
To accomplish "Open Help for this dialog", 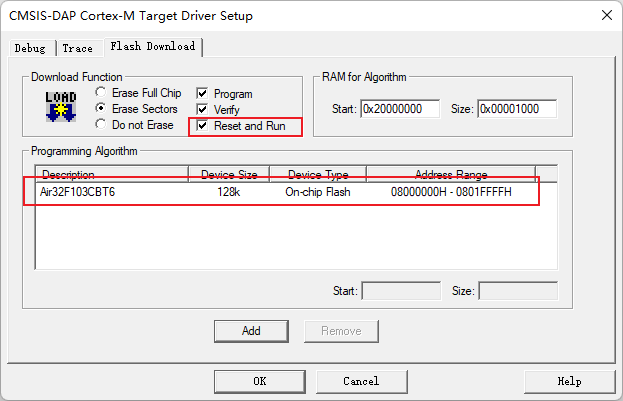I will (x=569, y=381).
